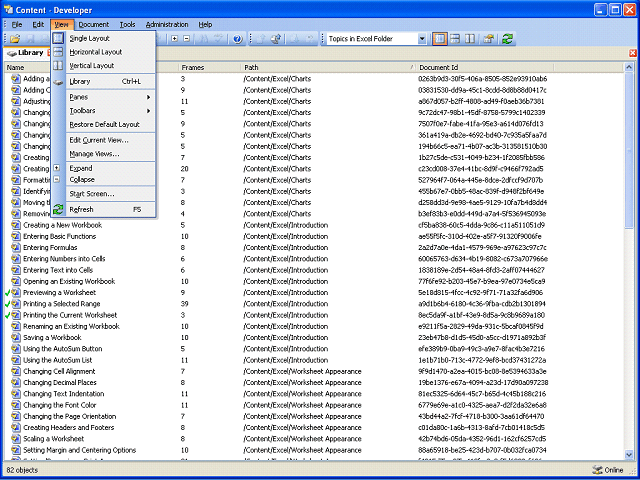Select Expand in the View menu
This screenshot has height=480, width=640.
point(103,168)
